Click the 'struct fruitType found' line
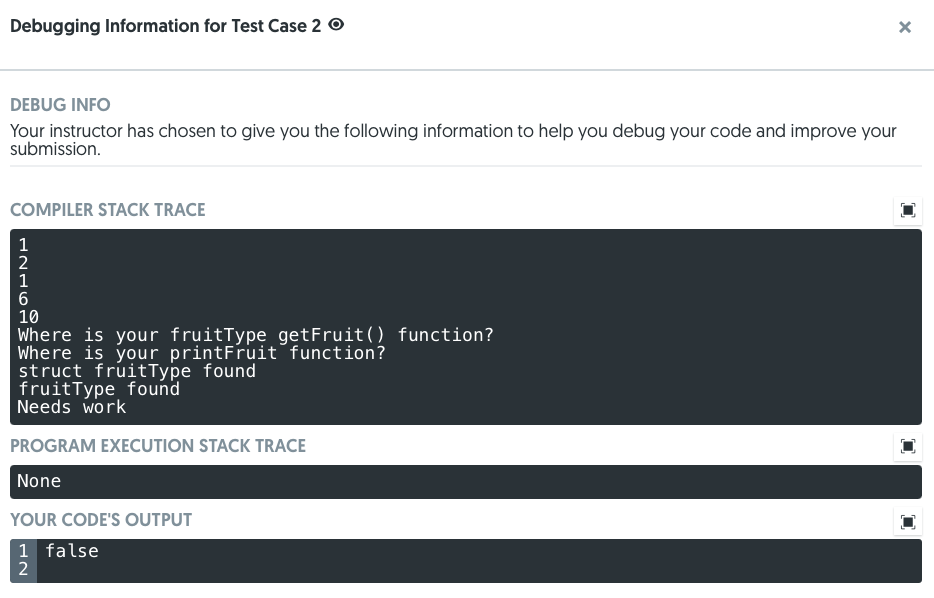This screenshot has height=598, width=934. click(137, 371)
